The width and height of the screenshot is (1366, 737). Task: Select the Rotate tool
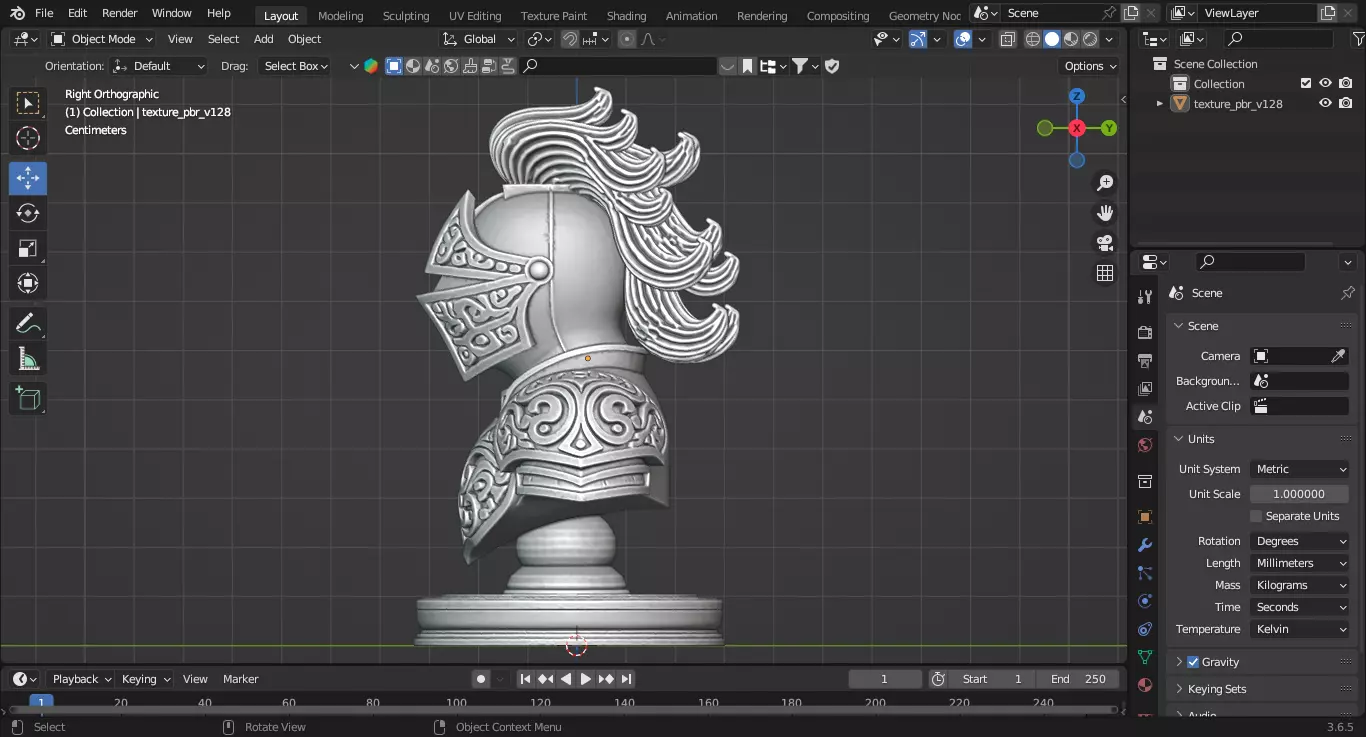pos(28,213)
